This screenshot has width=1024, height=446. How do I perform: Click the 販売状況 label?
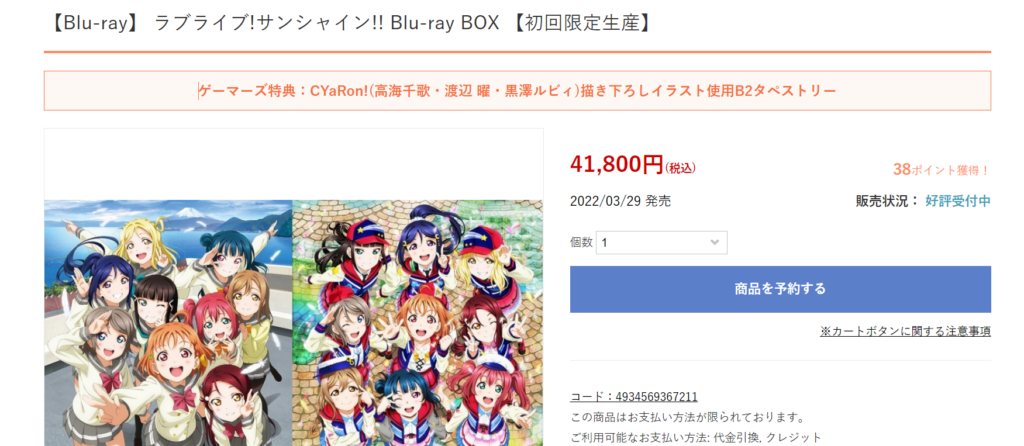tap(887, 201)
